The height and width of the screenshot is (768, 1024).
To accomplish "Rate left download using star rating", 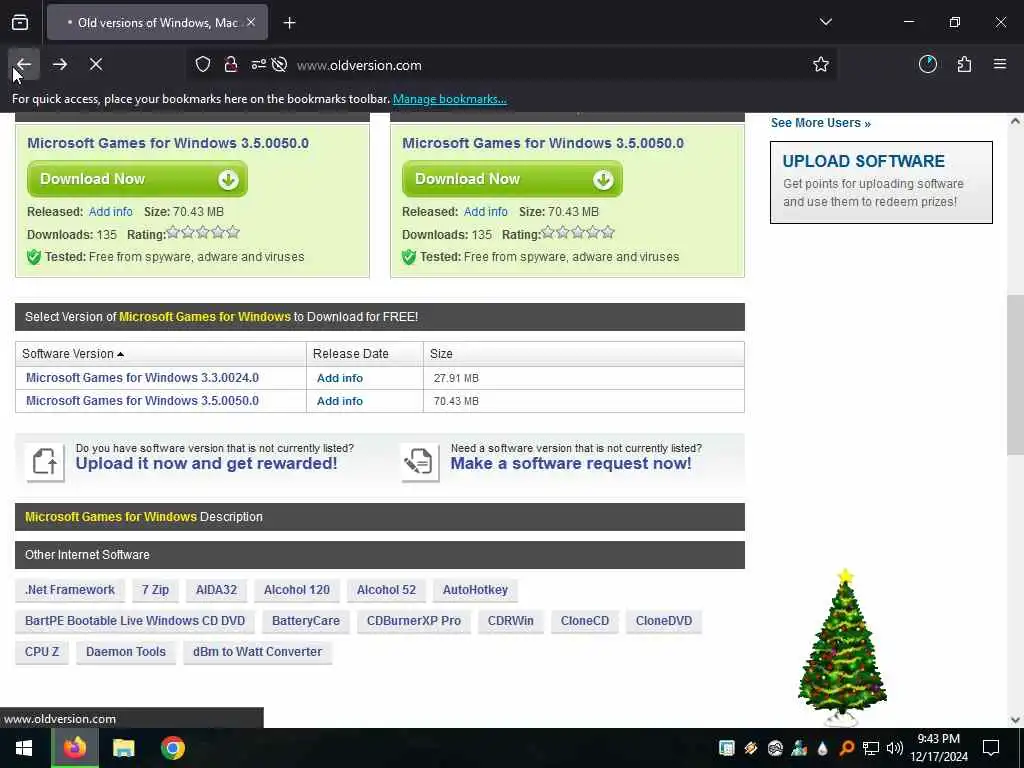I will point(203,232).
